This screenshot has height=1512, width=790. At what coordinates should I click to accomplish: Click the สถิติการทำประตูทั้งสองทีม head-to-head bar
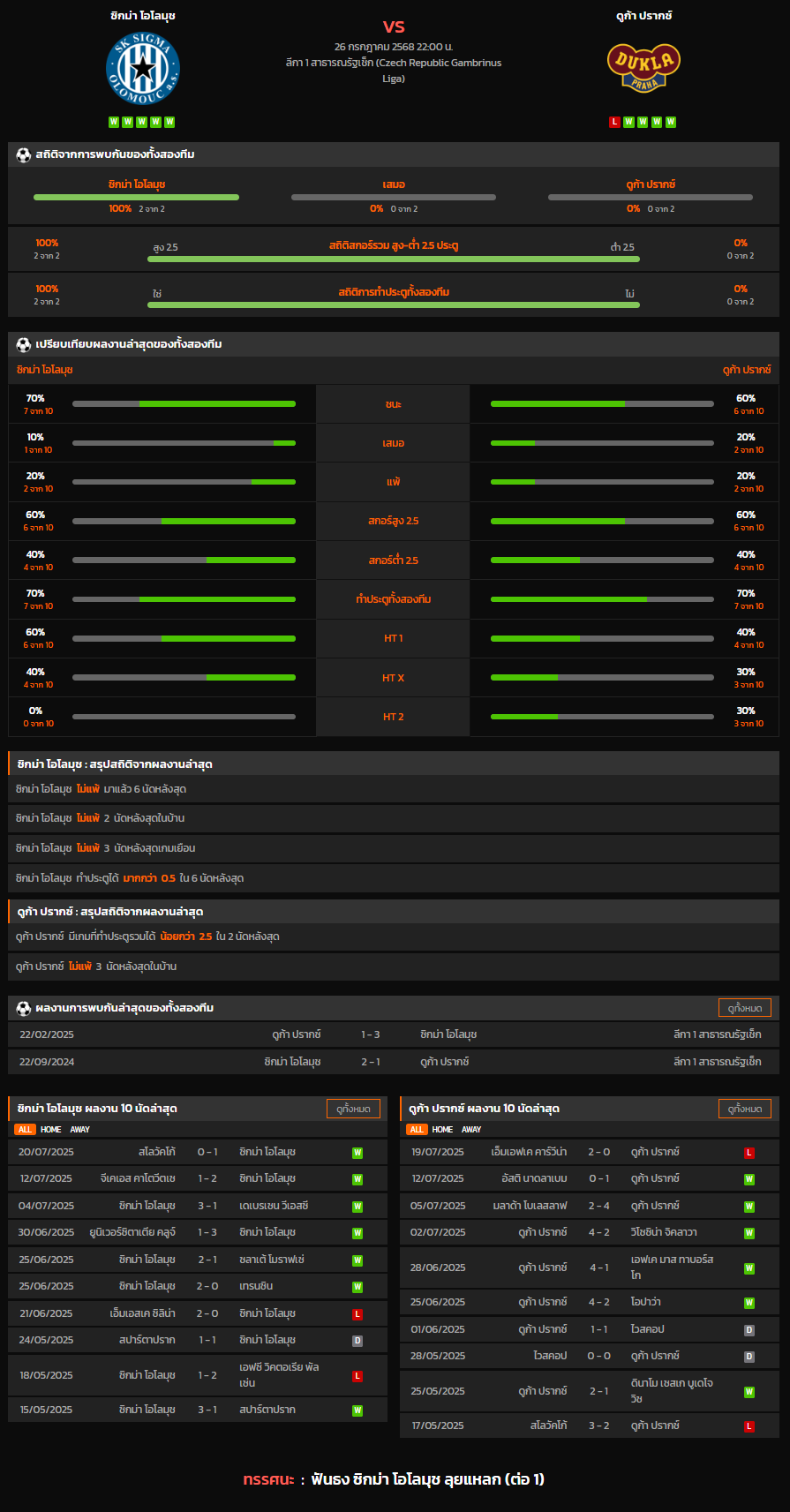394,305
